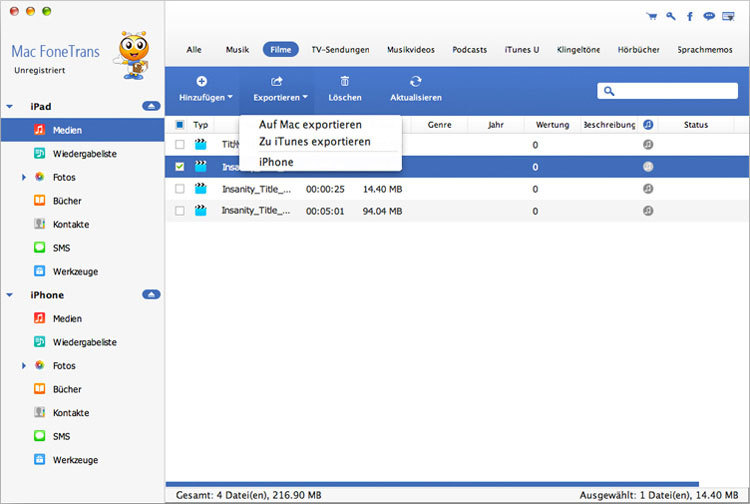750x504 pixels.
Task: Switch to the Musik tab
Action: pos(237,49)
